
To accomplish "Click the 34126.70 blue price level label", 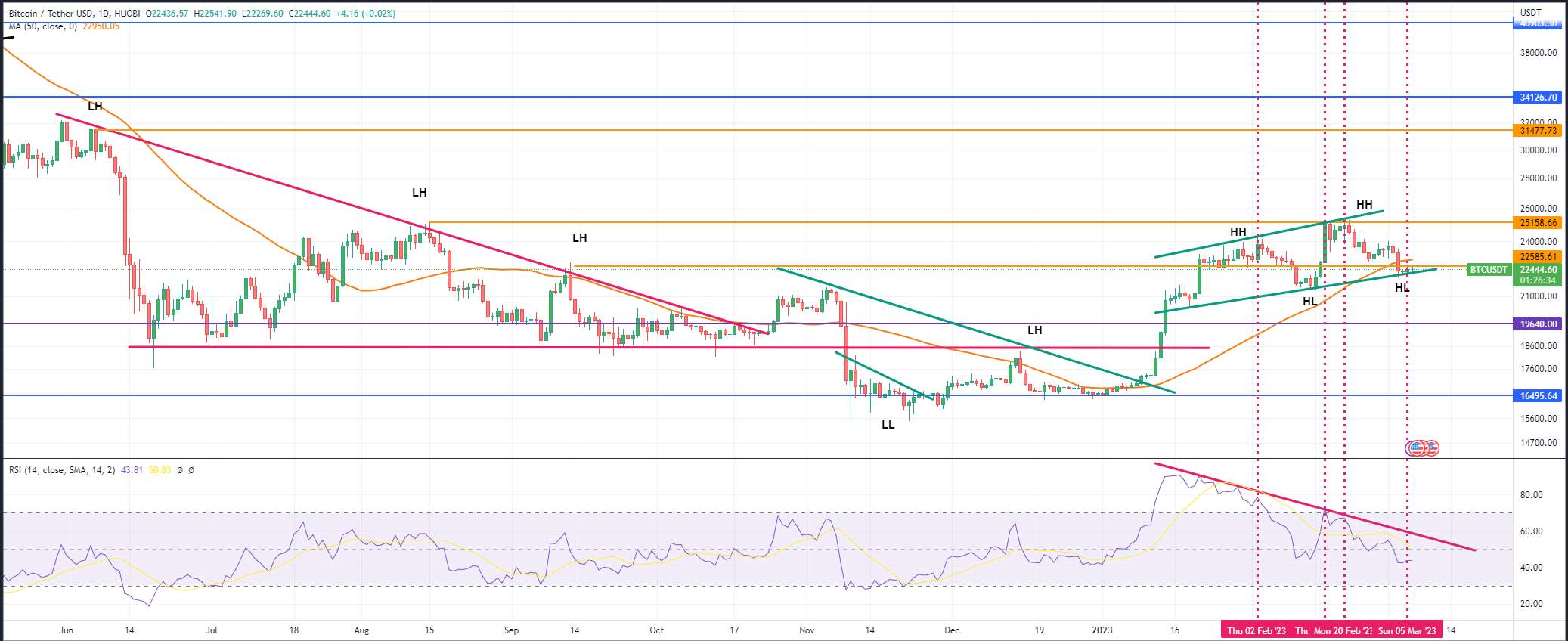I will pos(1539,98).
